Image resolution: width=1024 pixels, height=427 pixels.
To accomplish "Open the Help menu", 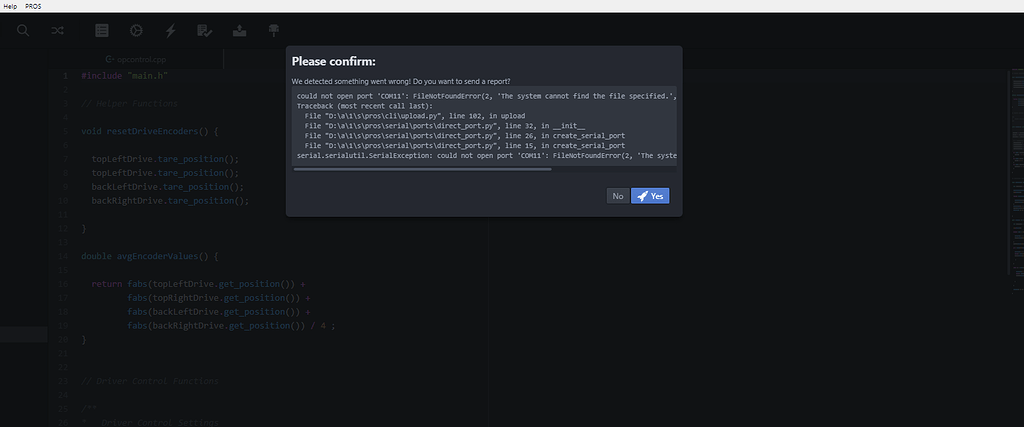I will pyautogui.click(x=11, y=6).
